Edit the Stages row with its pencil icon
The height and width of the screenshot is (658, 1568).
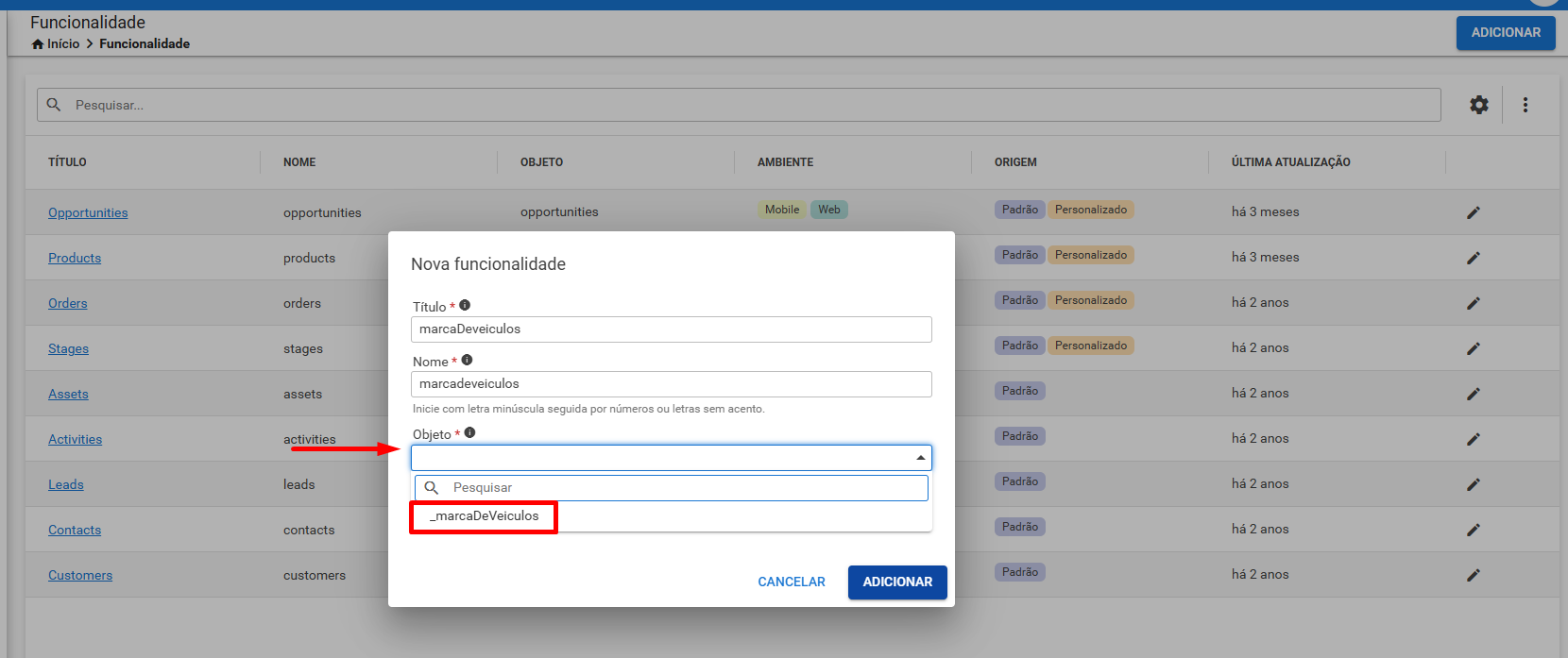tap(1474, 348)
